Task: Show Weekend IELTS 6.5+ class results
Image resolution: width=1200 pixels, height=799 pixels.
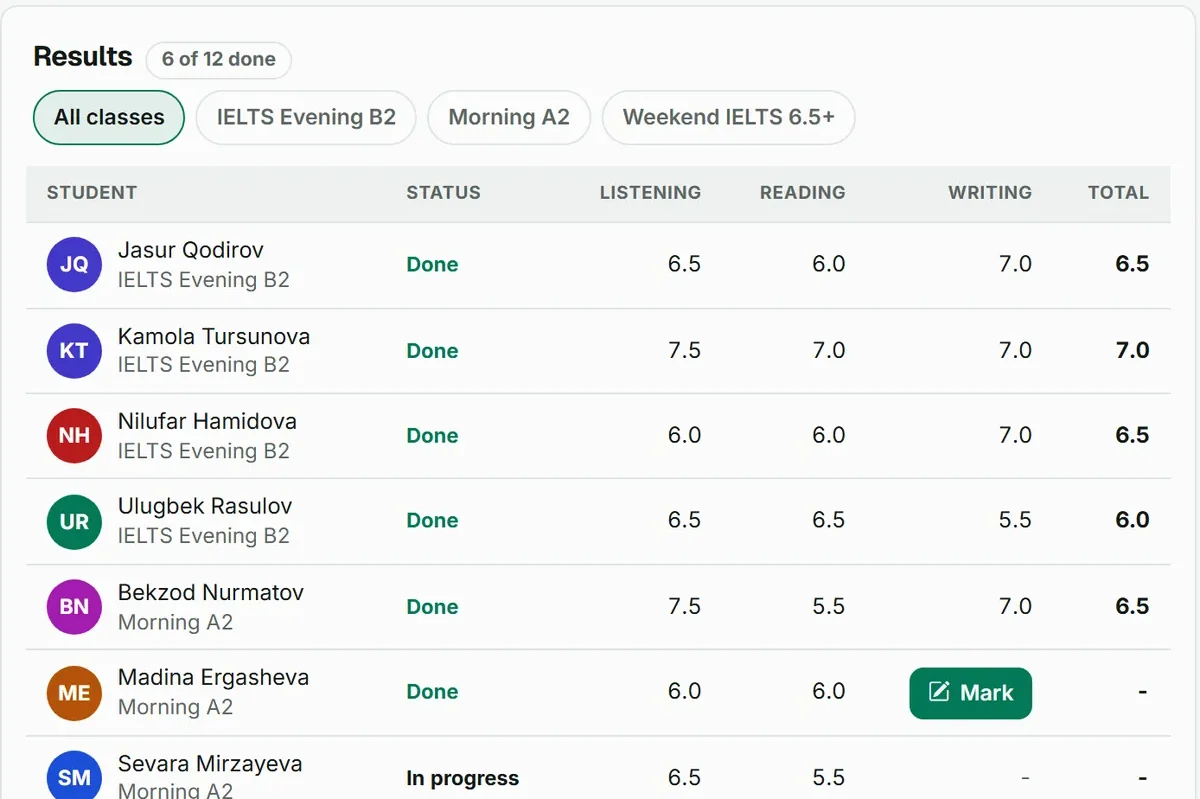Action: pos(729,117)
